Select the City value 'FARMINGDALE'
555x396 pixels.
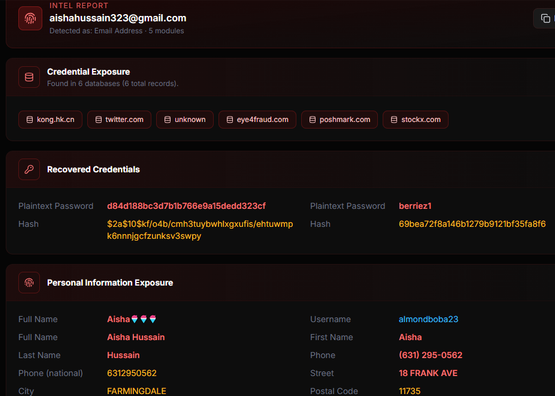coord(137,391)
